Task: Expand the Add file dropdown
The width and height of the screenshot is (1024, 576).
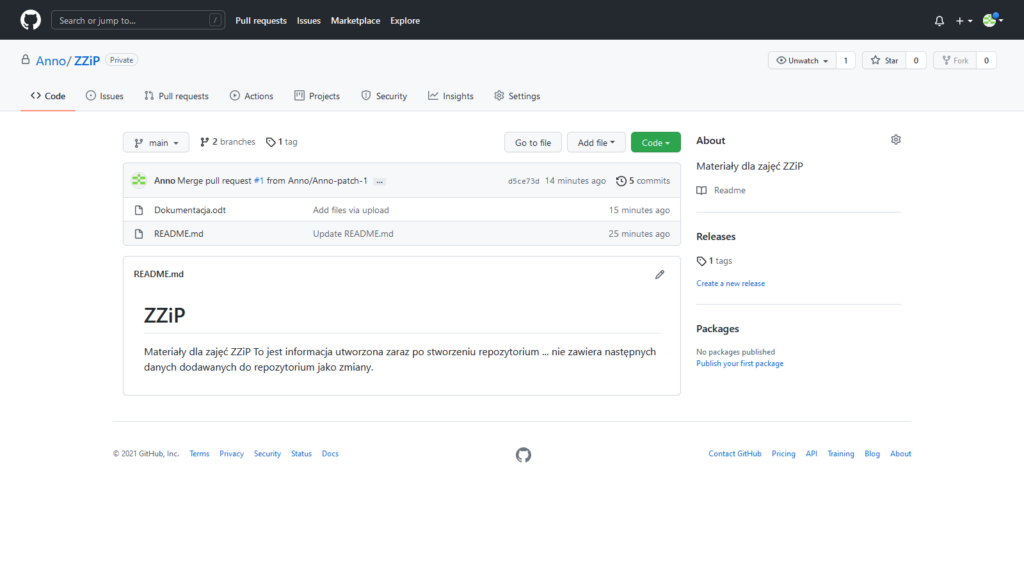Action: tap(596, 143)
